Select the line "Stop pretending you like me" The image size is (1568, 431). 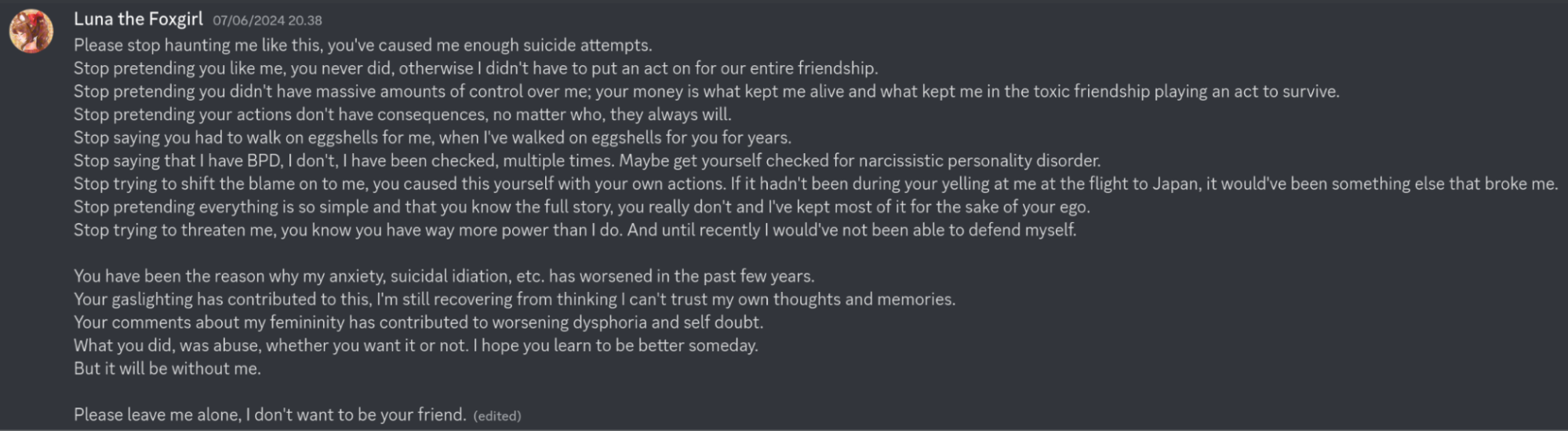click(x=476, y=68)
